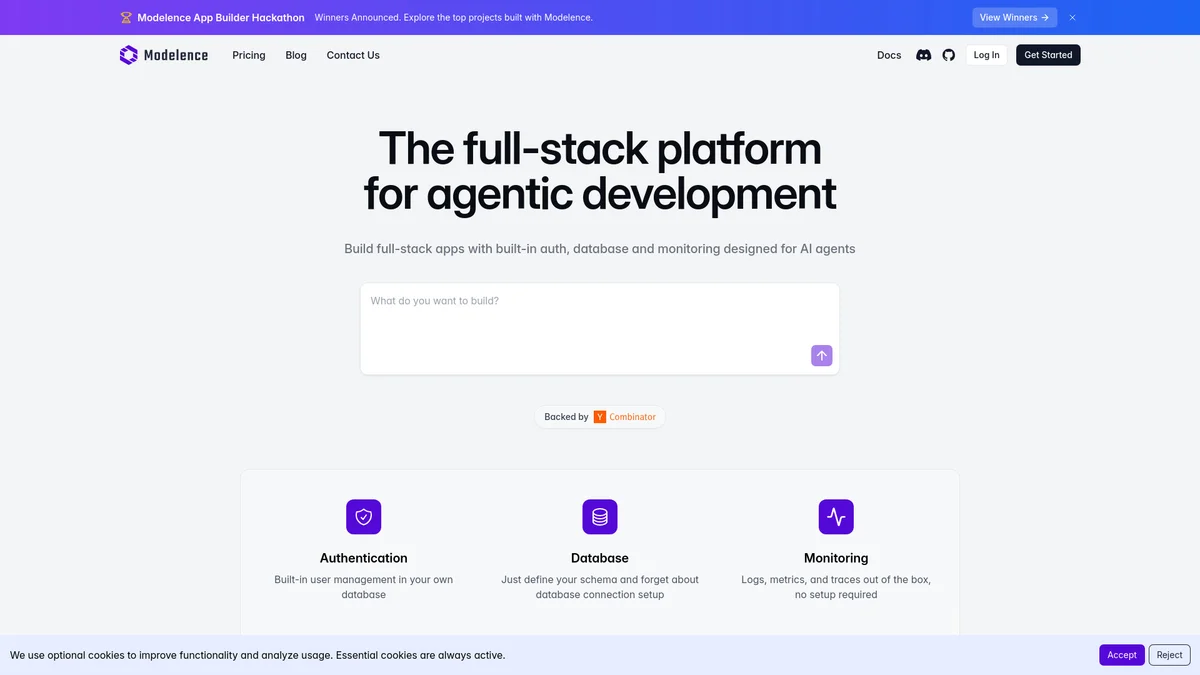This screenshot has width=1200, height=675.
Task: Click the Authentication shield icon
Action: coord(364,517)
